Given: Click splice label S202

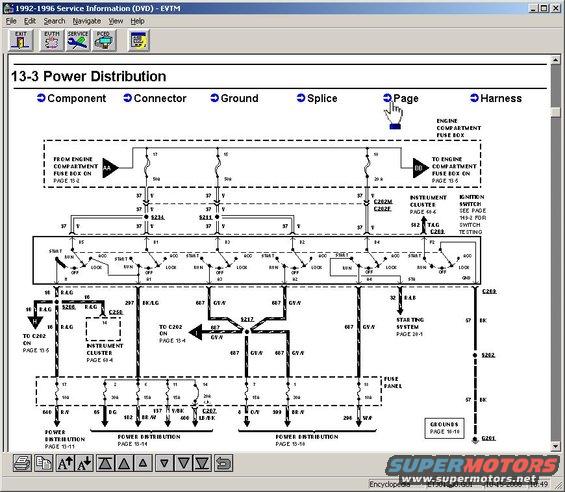Looking at the screenshot, I should click(x=488, y=355).
